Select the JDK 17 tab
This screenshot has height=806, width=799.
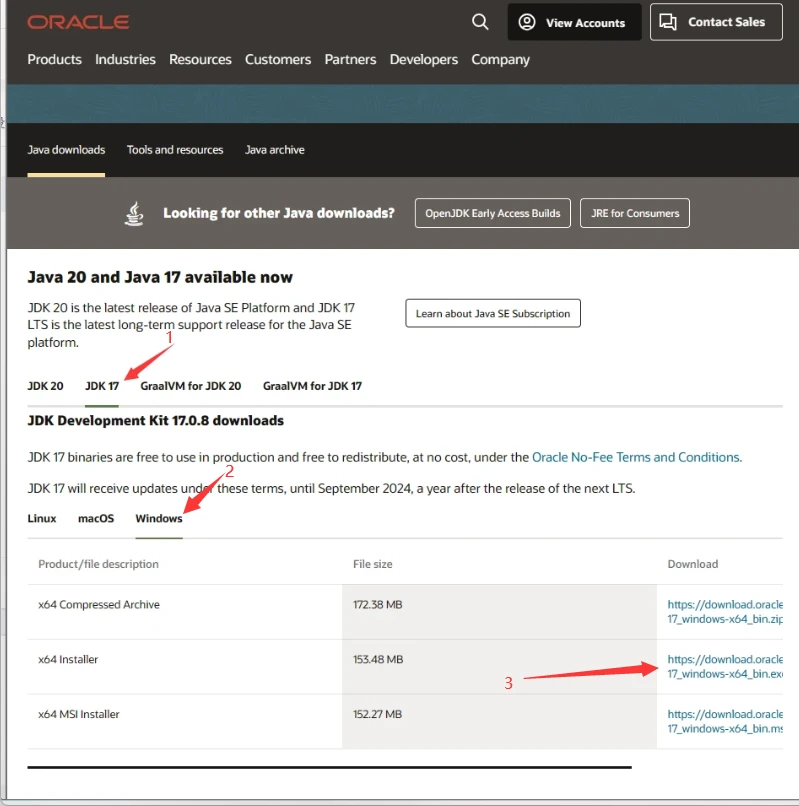pyautogui.click(x=102, y=386)
